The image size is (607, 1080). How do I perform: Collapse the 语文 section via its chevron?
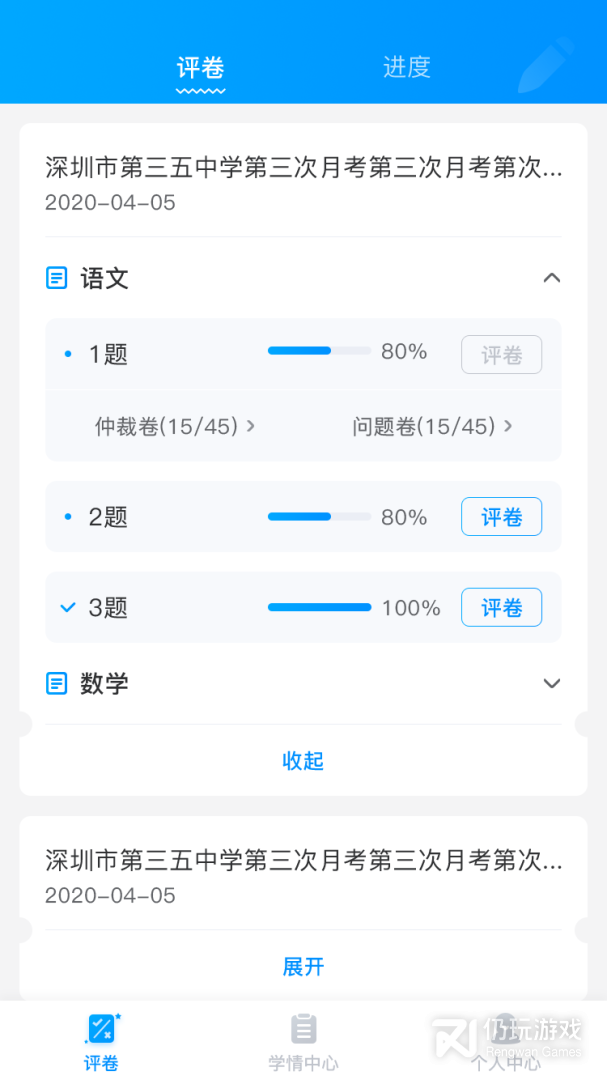551,278
